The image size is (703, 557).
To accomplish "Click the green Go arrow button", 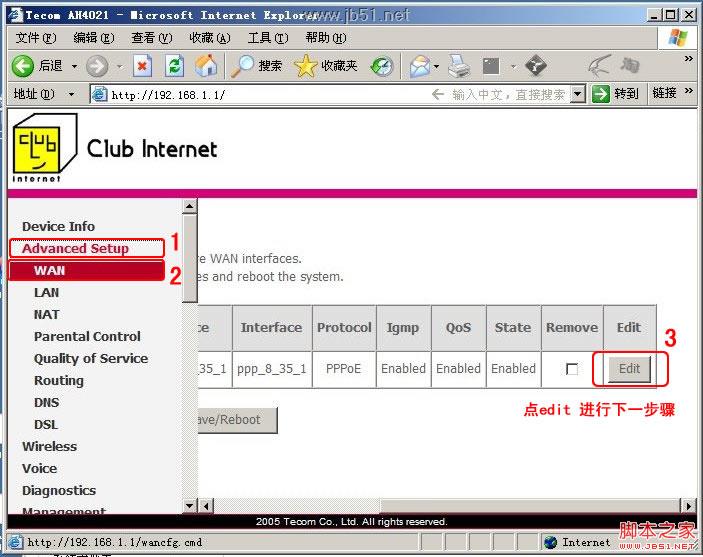I will pyautogui.click(x=600, y=94).
